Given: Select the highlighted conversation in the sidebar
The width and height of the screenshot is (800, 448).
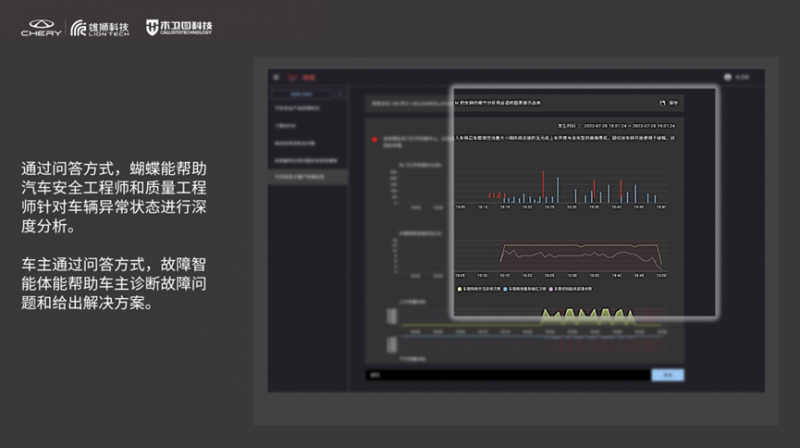Looking at the screenshot, I should point(308,177).
